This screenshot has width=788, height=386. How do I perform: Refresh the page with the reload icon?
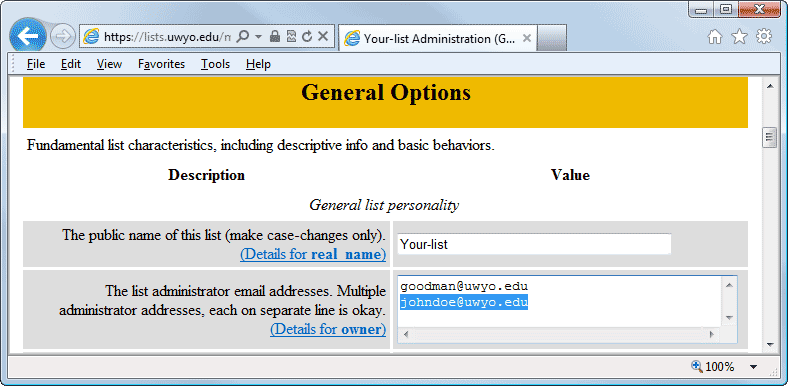[x=307, y=36]
